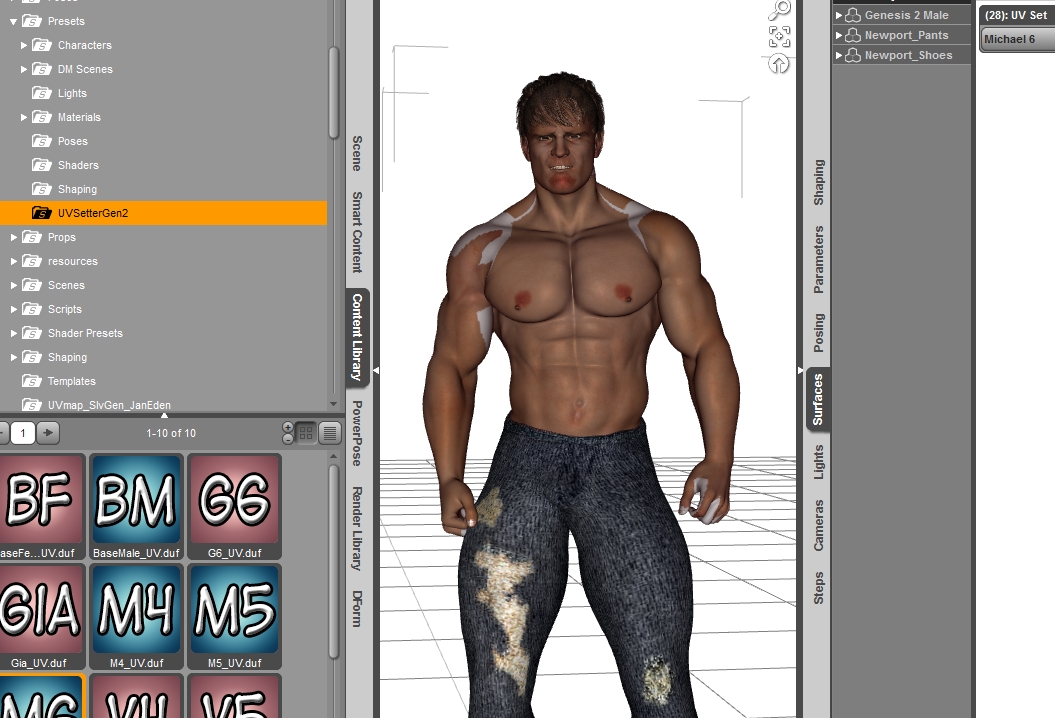The image size is (1055, 718).
Task: Open the Steps tab
Action: [819, 587]
